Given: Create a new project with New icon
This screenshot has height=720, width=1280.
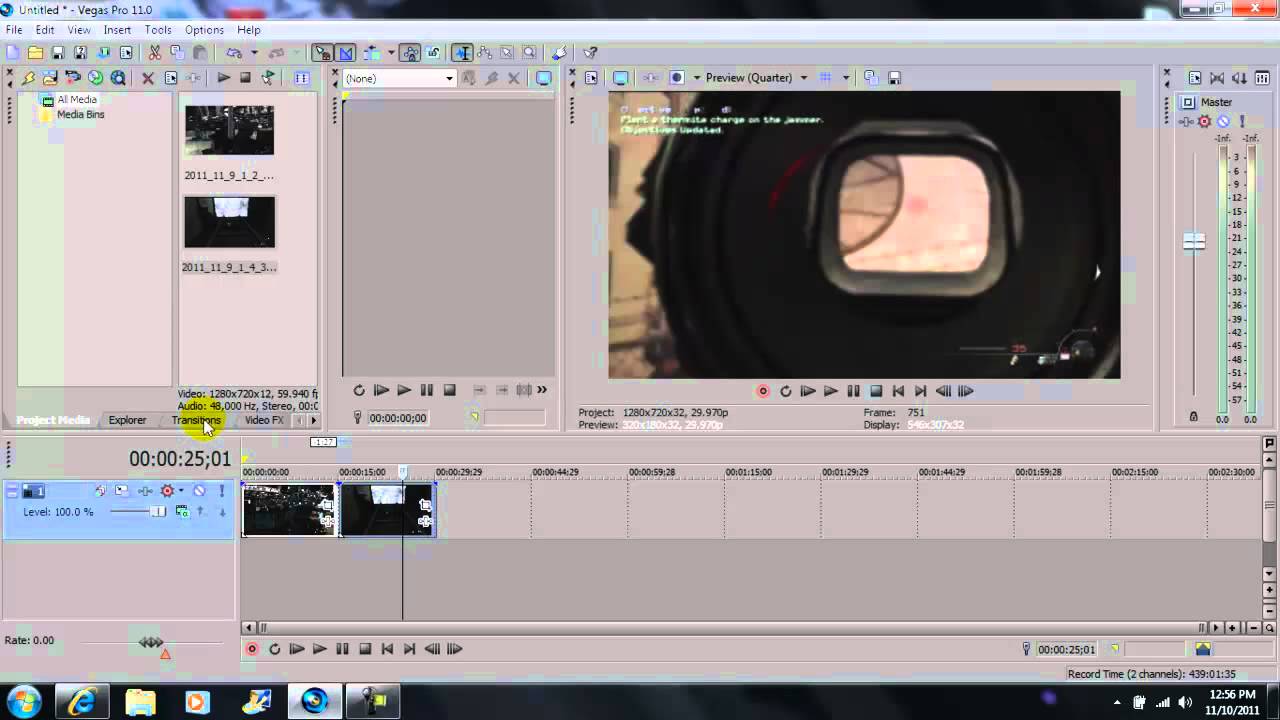Looking at the screenshot, I should coord(12,53).
